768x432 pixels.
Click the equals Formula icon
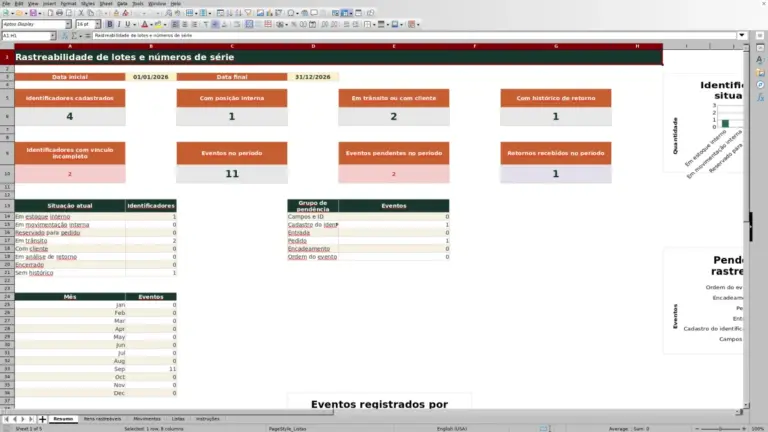pos(88,35)
